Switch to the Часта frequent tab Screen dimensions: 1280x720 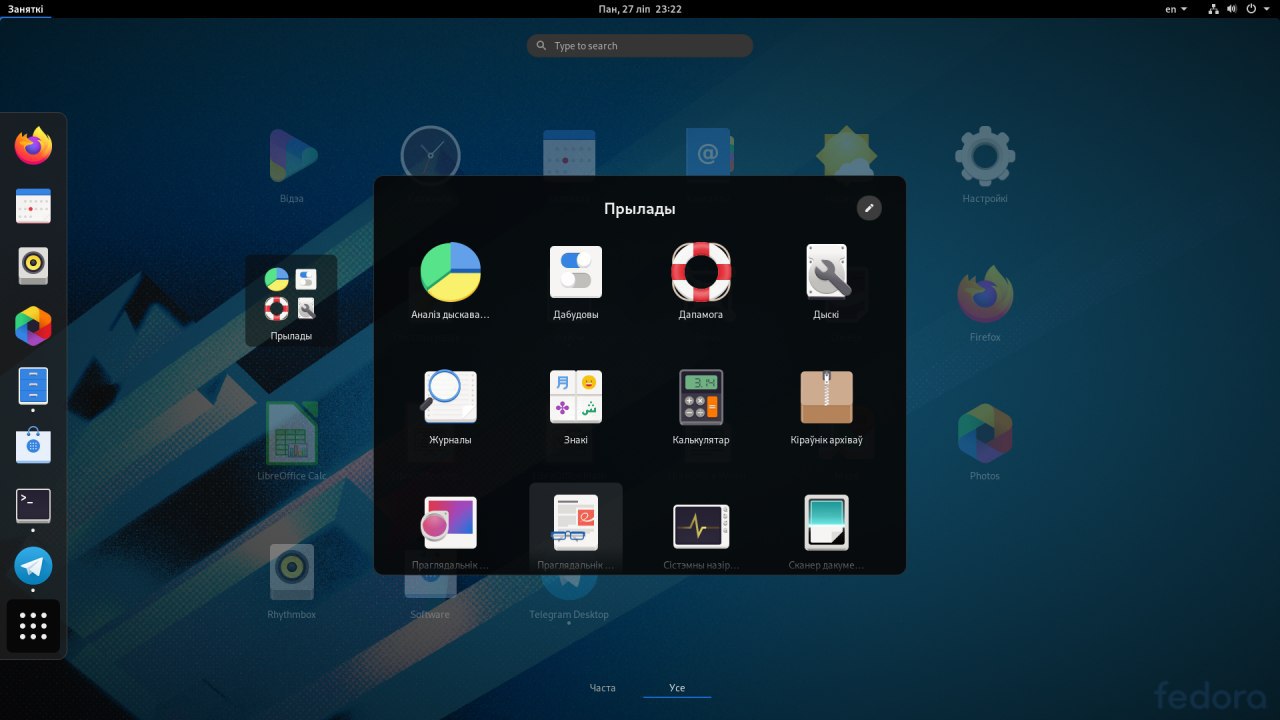coord(603,688)
